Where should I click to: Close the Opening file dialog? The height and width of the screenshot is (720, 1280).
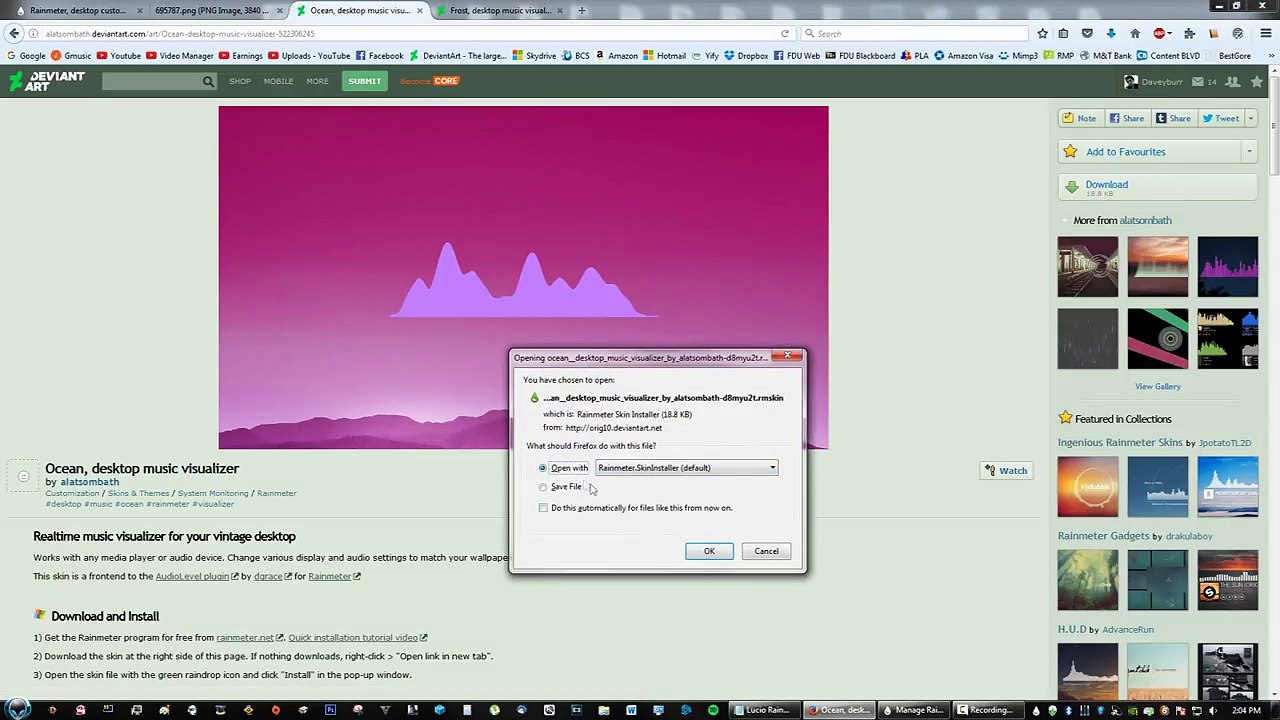tap(788, 356)
